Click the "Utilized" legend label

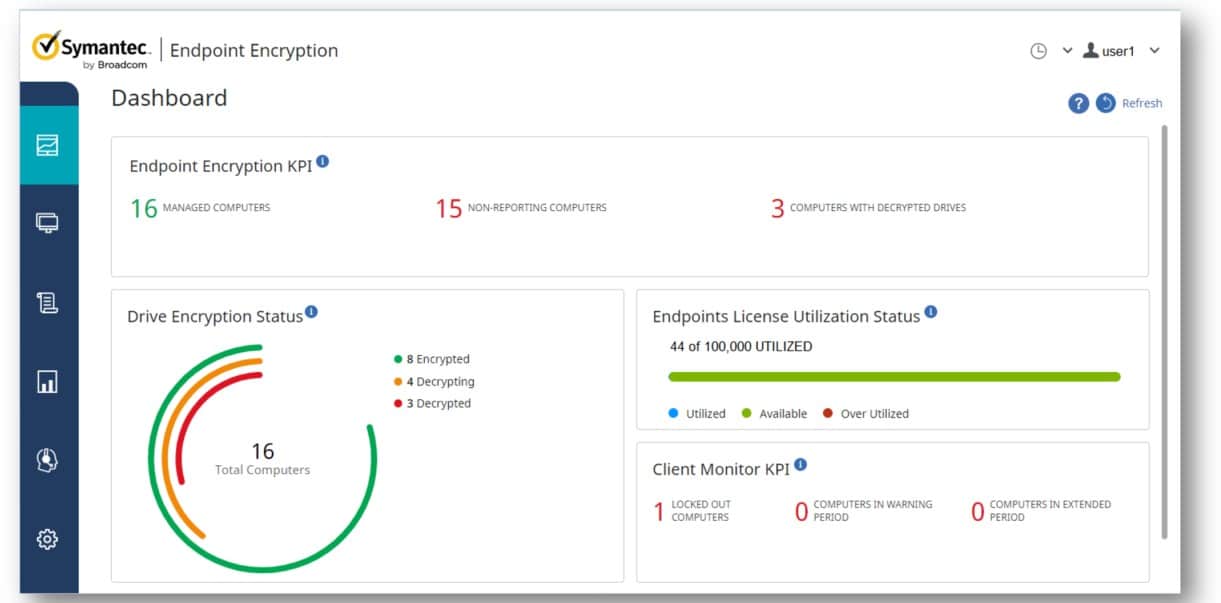(706, 413)
